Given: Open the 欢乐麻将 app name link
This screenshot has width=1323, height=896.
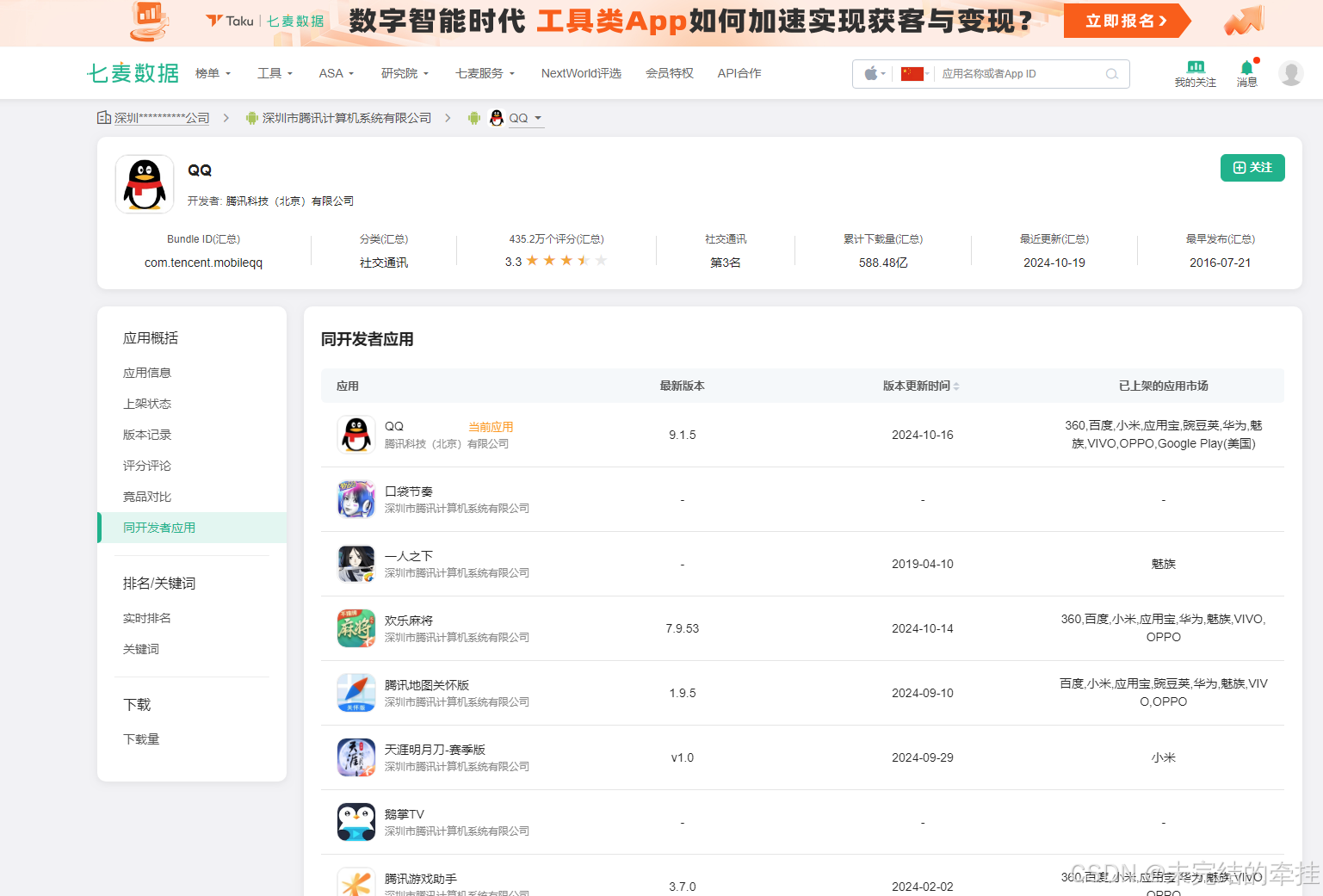Looking at the screenshot, I should point(409,621).
